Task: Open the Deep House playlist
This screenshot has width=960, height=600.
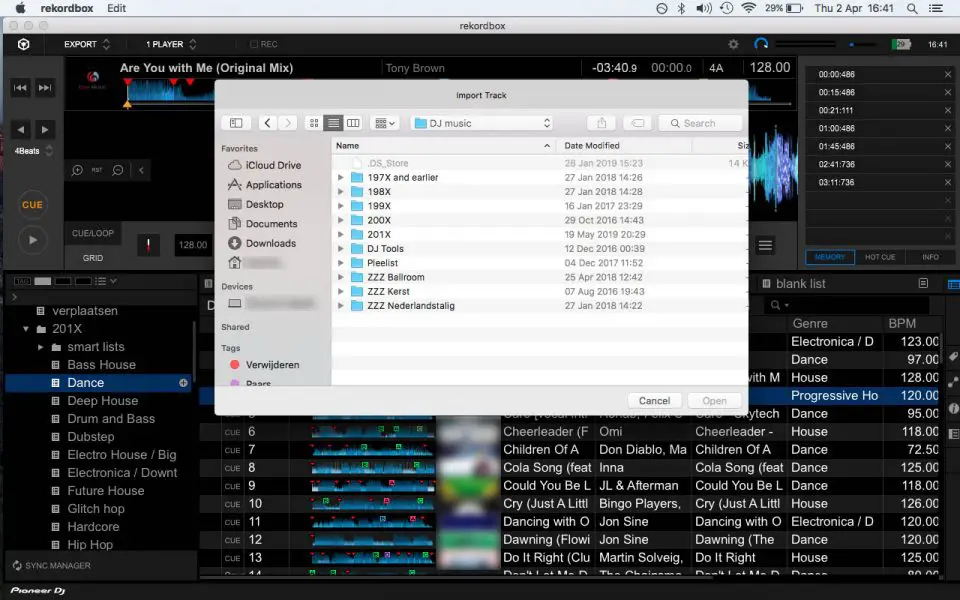Action: click(102, 401)
